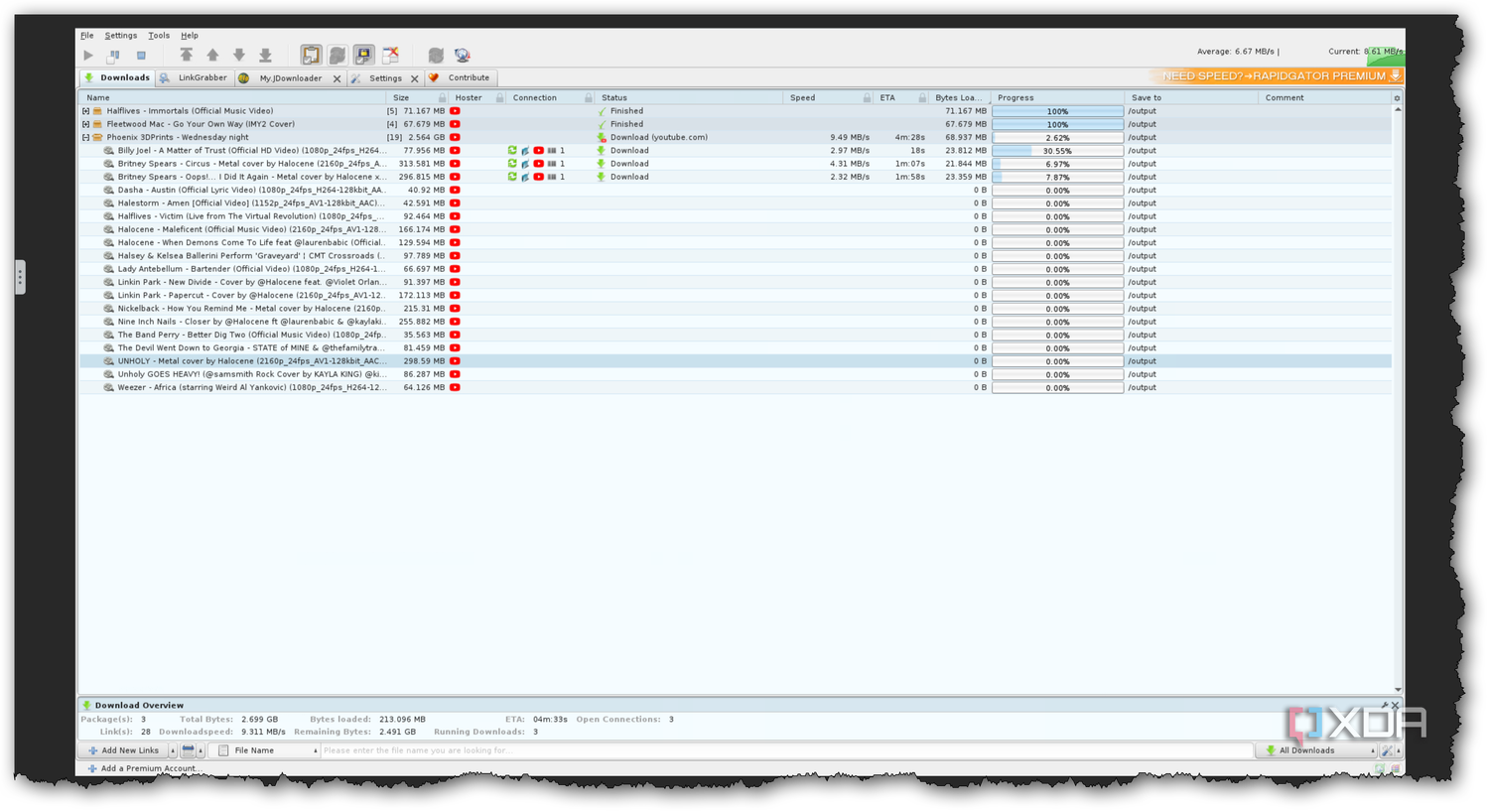This screenshot has width=1489, height=812.
Task: Toggle silent mode toolbar button
Action: coord(391,56)
